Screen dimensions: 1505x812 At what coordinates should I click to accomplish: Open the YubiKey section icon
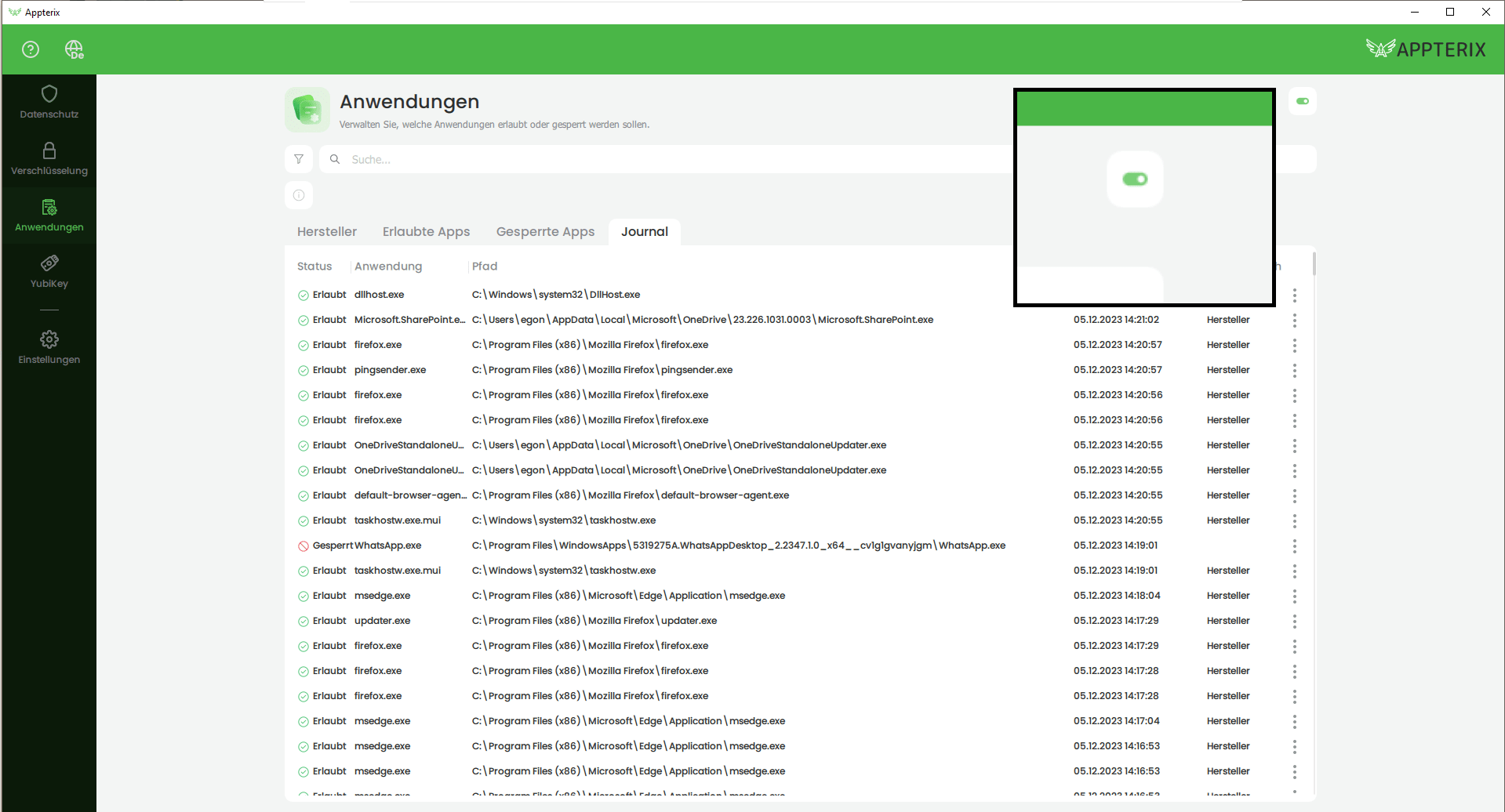pyautogui.click(x=49, y=262)
